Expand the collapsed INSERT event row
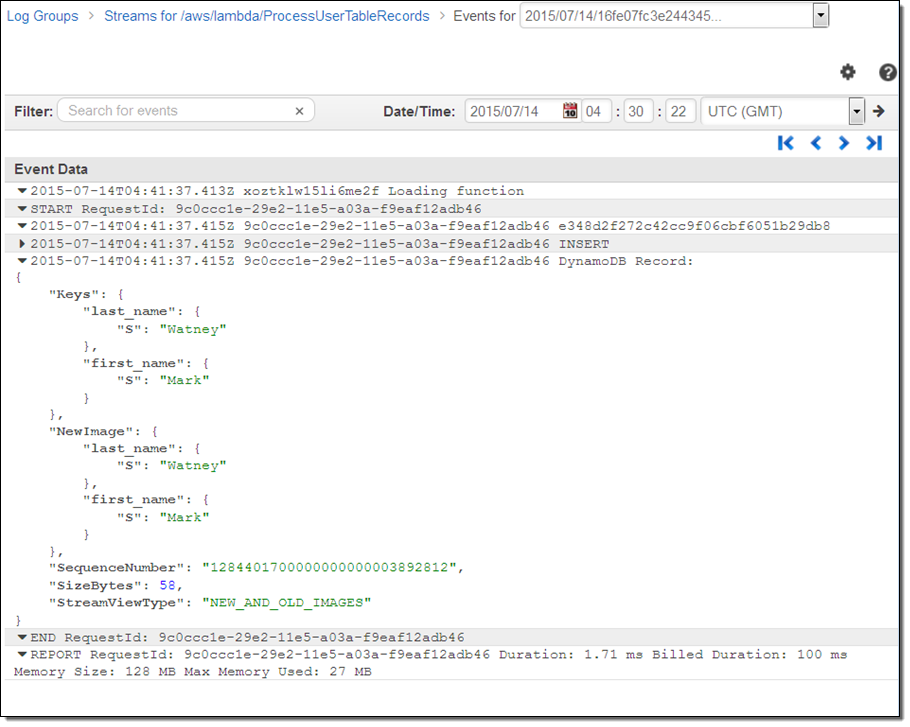The width and height of the screenshot is (910, 727). (x=22, y=244)
